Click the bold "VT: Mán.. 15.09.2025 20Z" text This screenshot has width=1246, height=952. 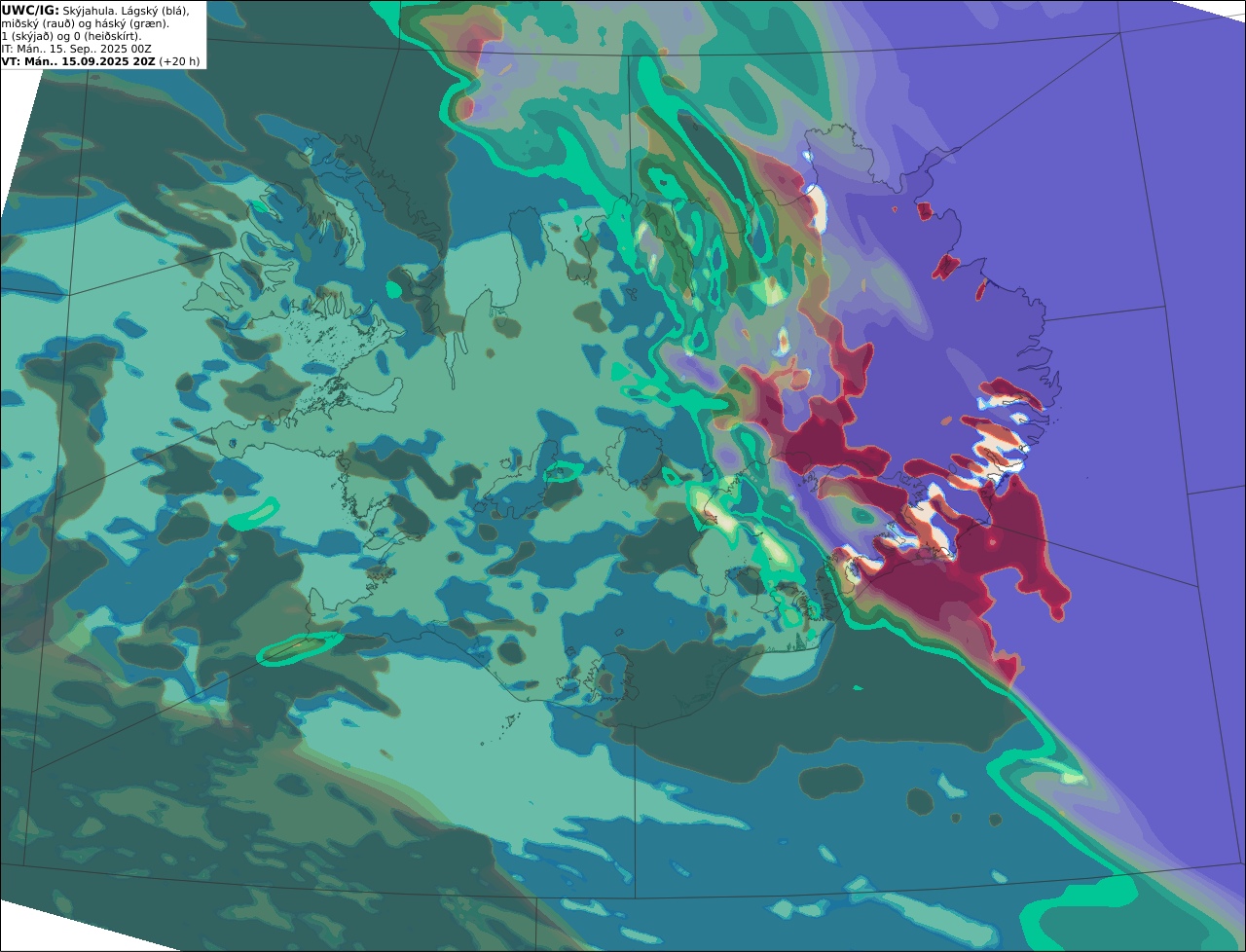78,61
